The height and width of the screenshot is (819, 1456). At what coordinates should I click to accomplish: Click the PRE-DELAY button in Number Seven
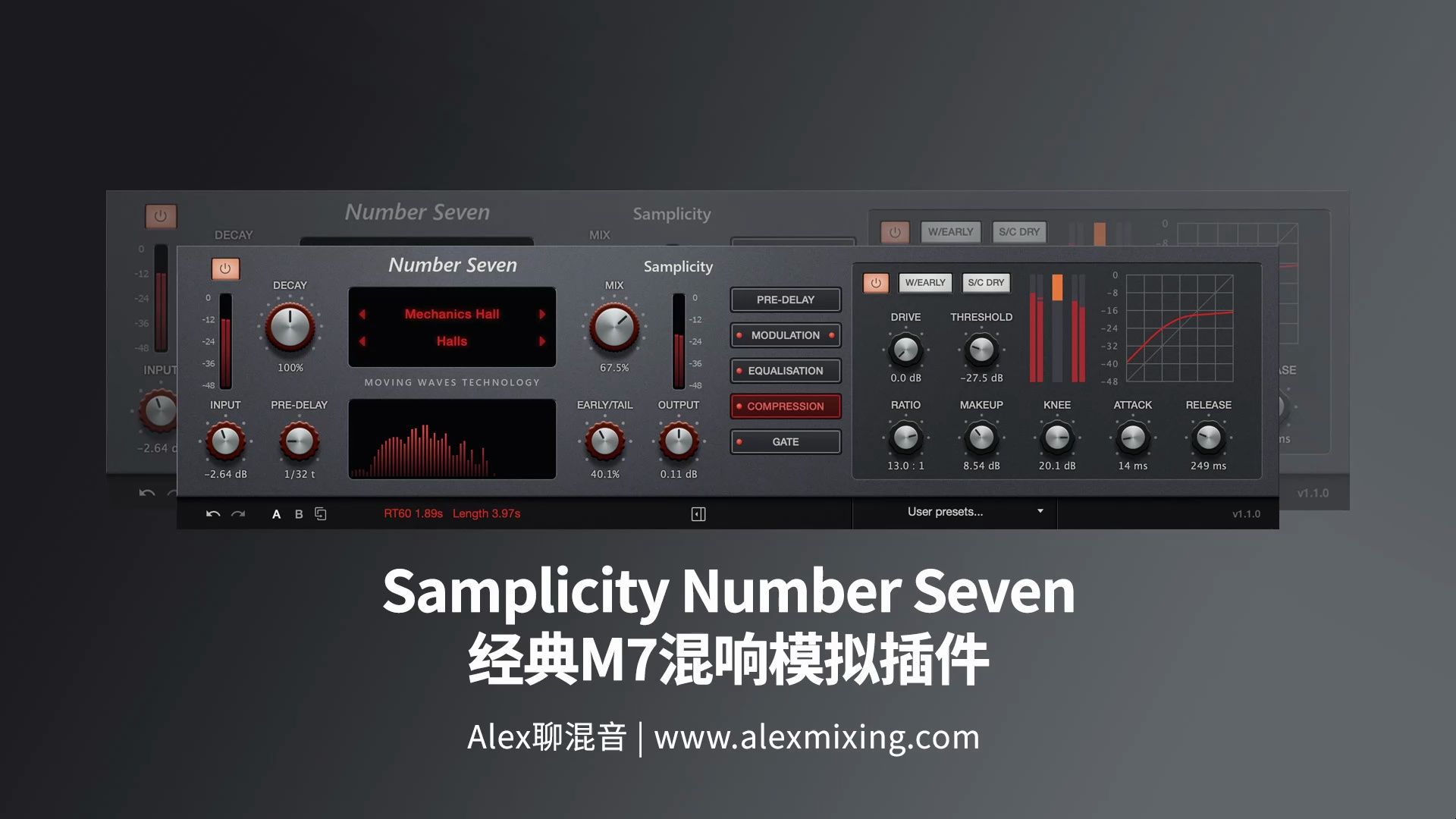coord(786,299)
